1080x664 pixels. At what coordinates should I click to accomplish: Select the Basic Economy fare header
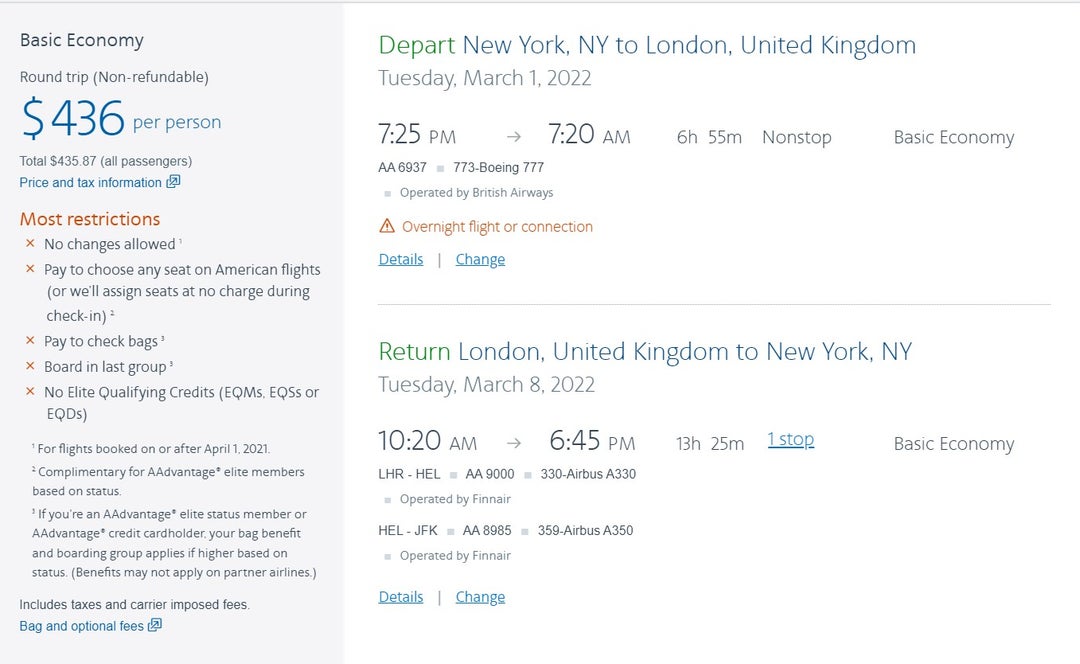click(83, 39)
